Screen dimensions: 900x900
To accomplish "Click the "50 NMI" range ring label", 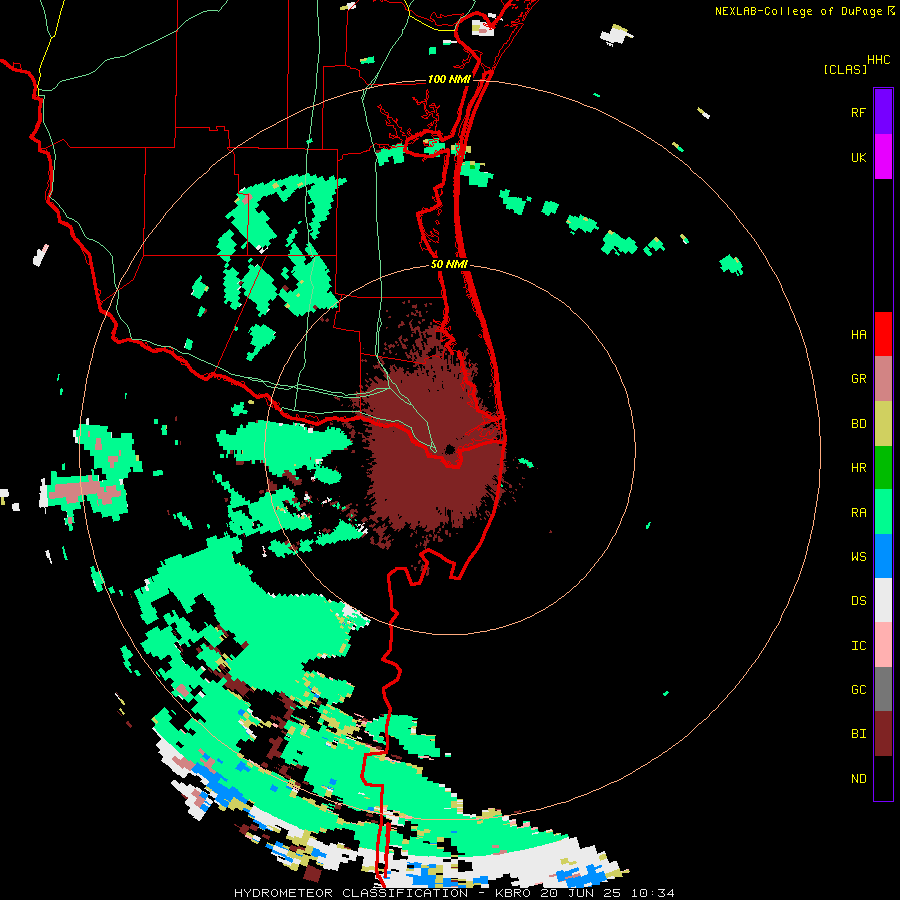I will click(449, 265).
